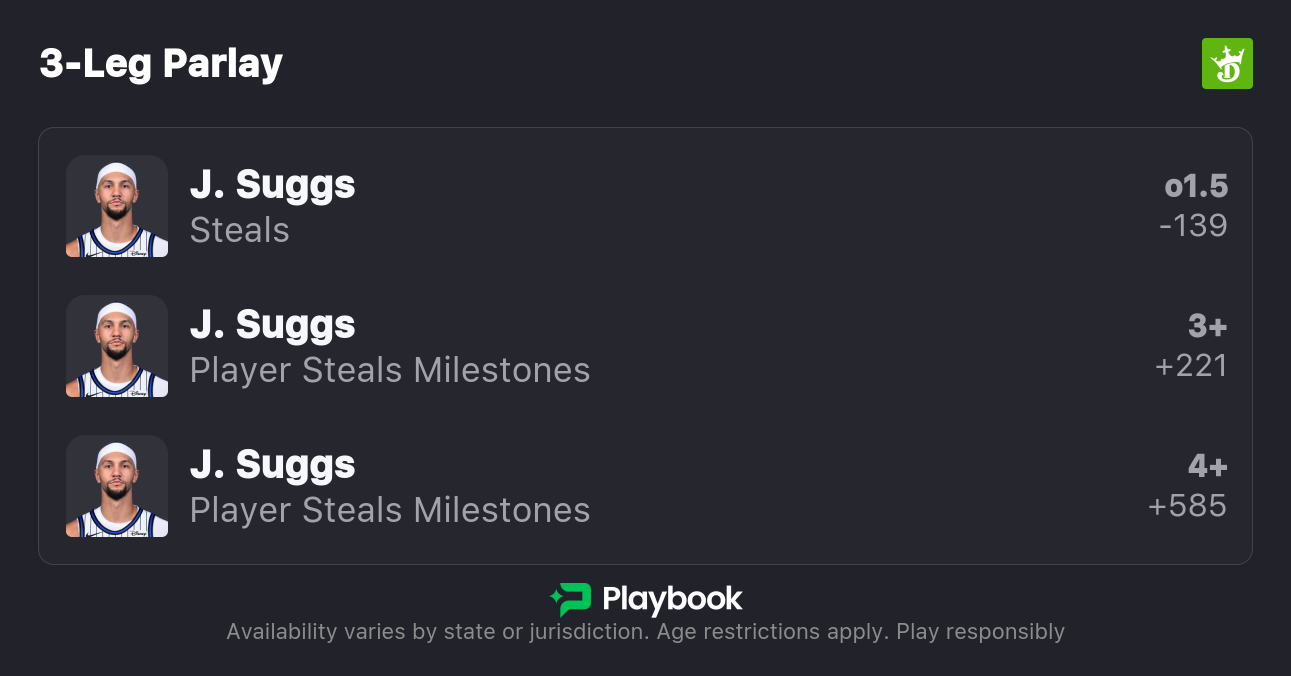Click Suggs headshot in the o1.5 Steals leg
Viewport: 1291px width, 676px height.
[x=117, y=206]
